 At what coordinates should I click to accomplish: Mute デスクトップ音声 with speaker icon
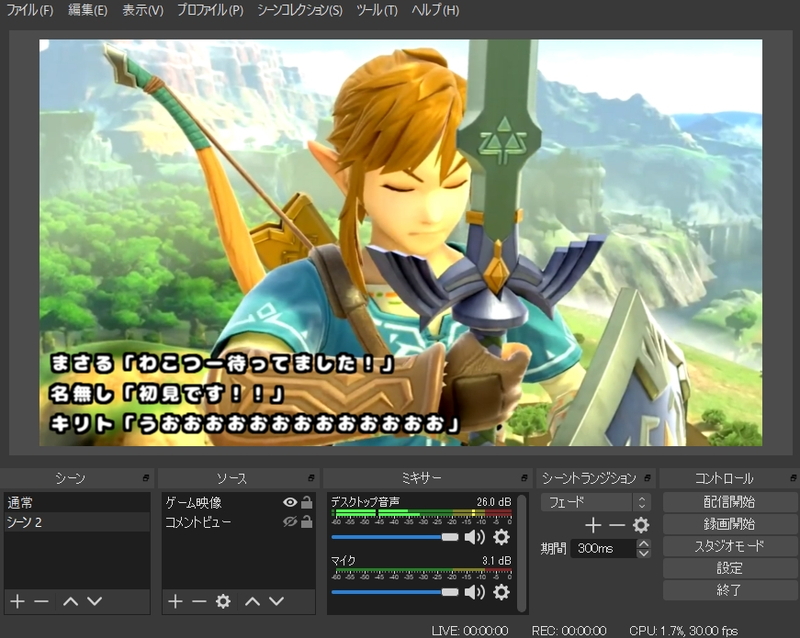(475, 537)
